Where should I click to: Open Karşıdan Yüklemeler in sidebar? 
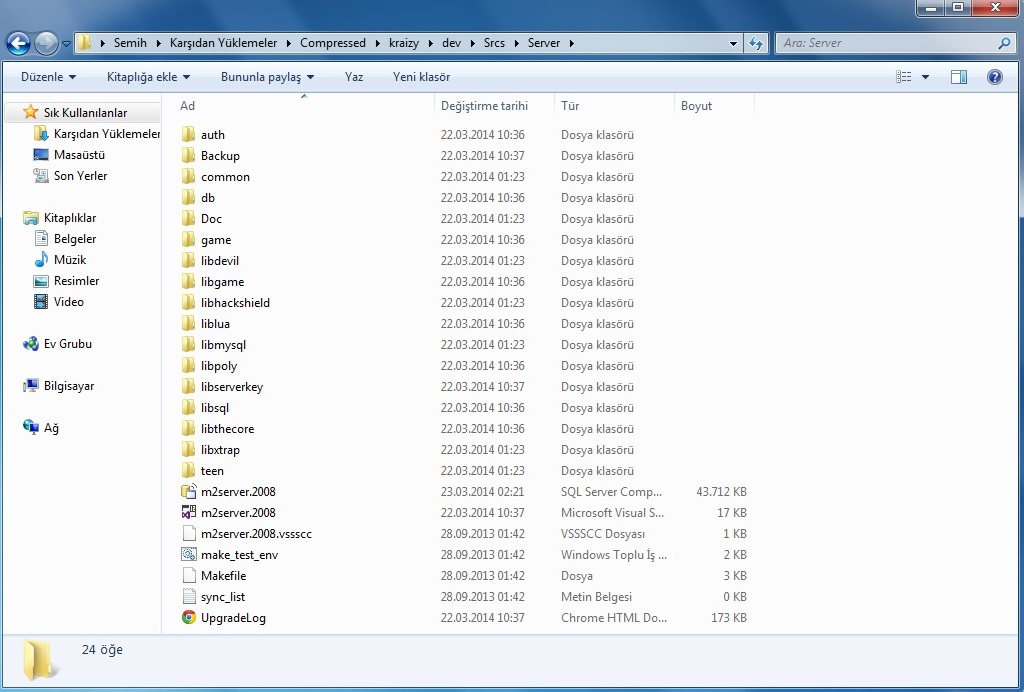pyautogui.click(x=107, y=134)
